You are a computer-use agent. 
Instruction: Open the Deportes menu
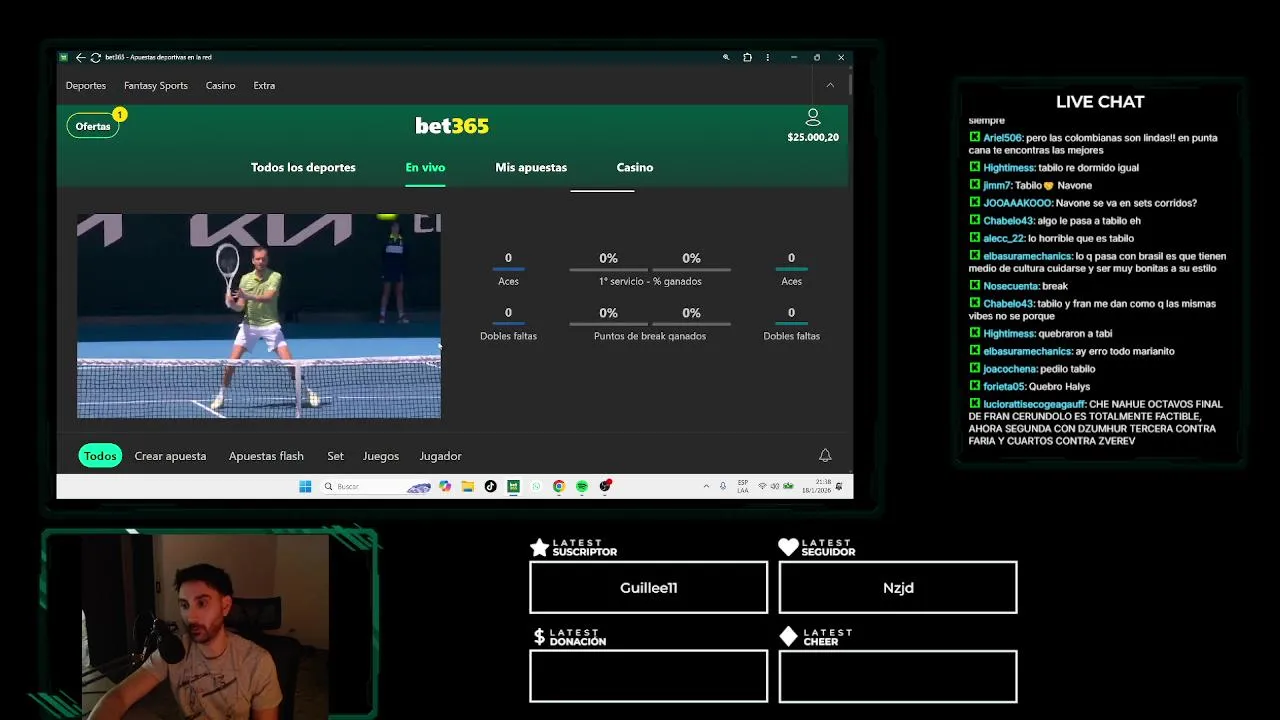coord(86,85)
